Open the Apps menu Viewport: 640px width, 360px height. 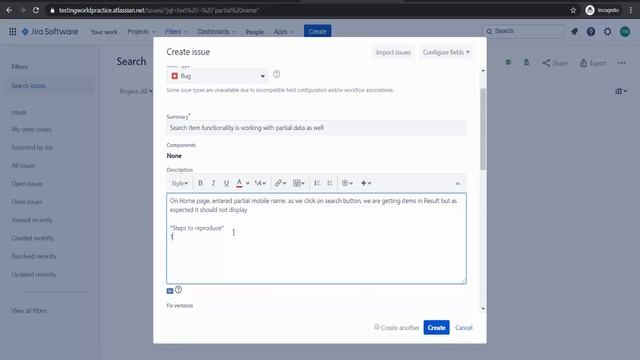[x=283, y=31]
